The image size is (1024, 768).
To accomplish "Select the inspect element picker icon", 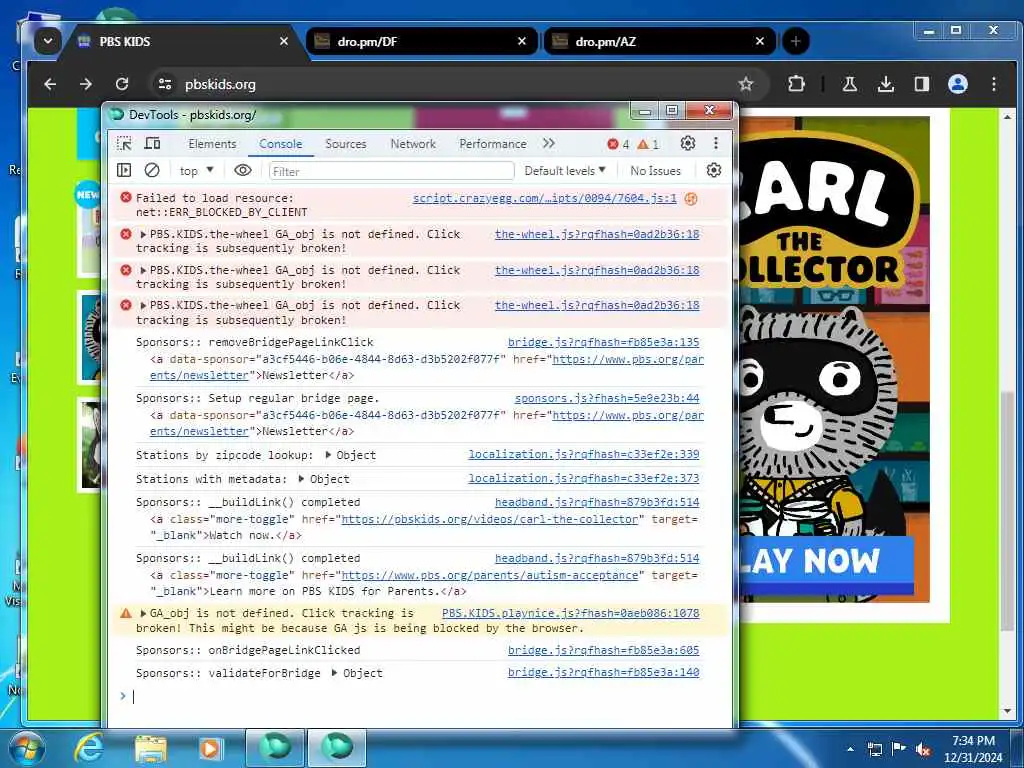I will tap(124, 144).
